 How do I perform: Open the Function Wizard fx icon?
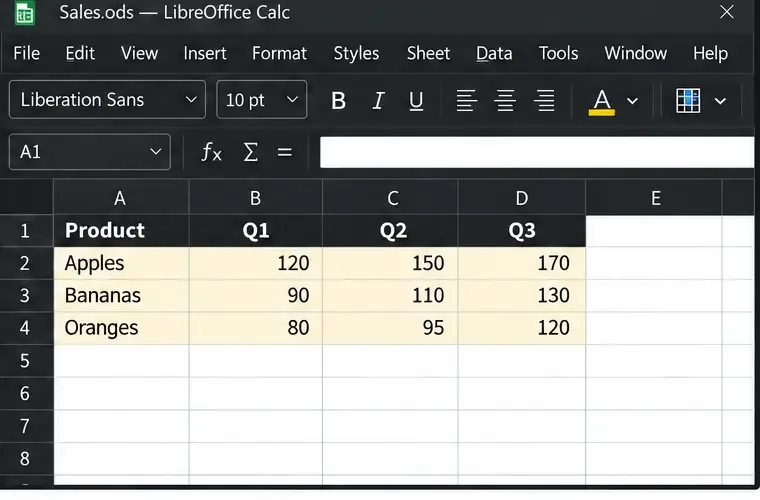(211, 152)
